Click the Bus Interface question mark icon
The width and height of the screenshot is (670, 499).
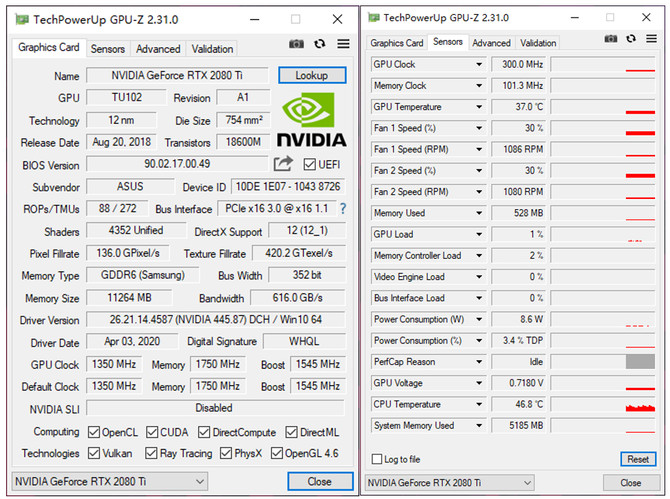point(343,208)
